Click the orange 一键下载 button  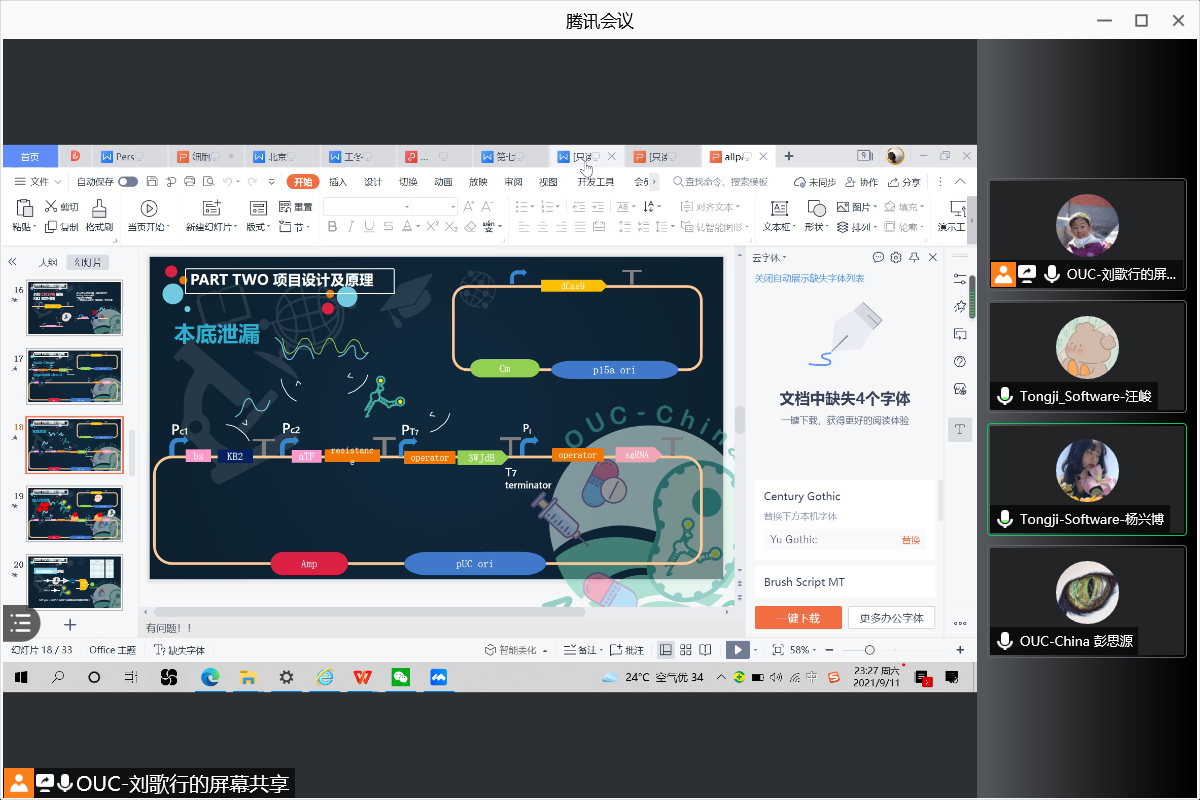tap(798, 618)
